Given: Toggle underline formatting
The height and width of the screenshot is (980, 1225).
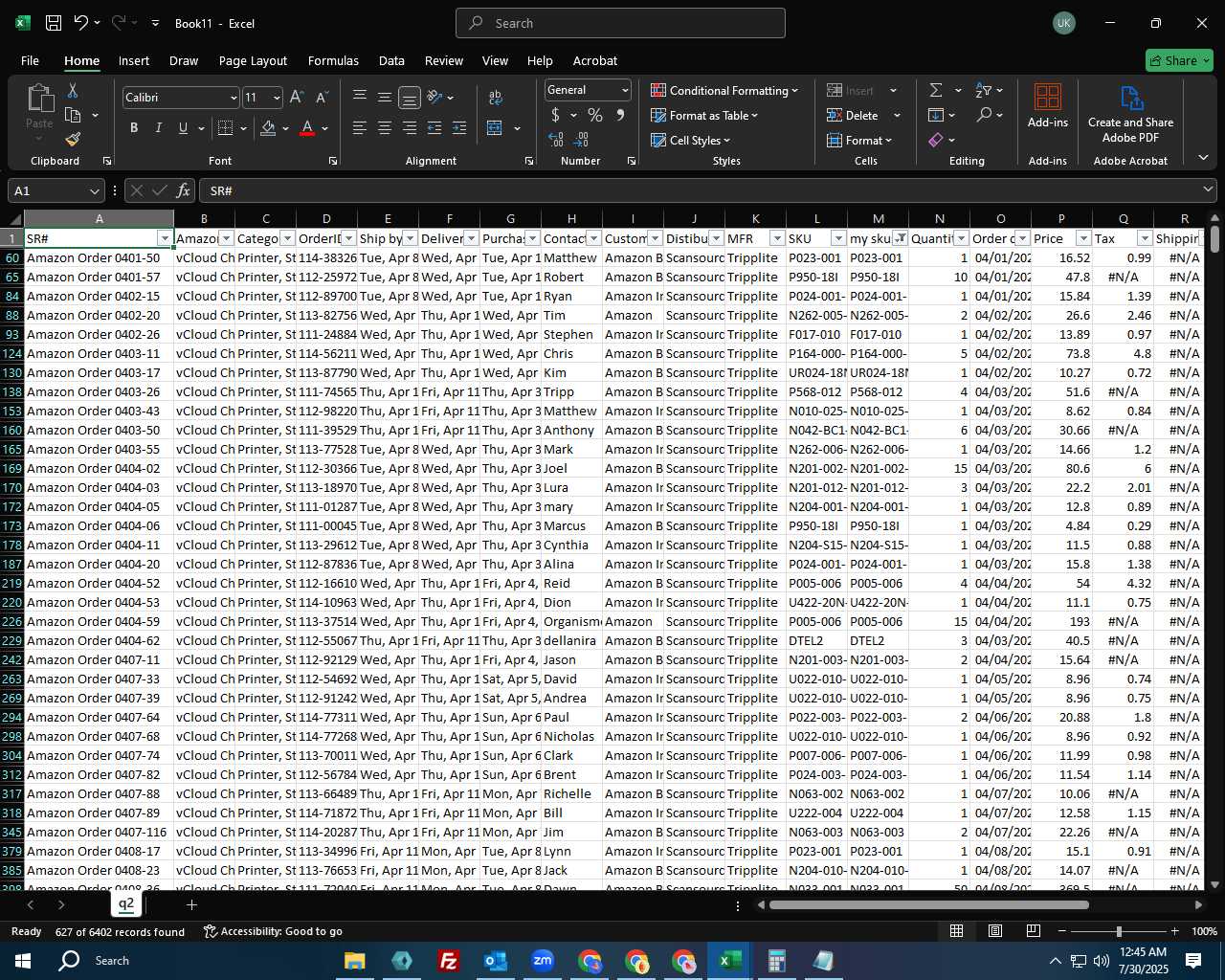Looking at the screenshot, I should click(x=183, y=128).
